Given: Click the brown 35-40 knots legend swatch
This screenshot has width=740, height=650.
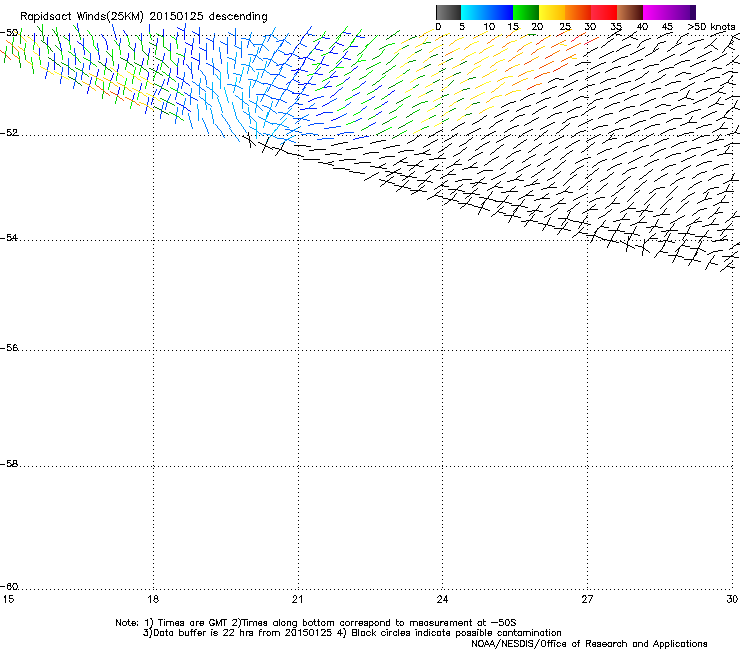Looking at the screenshot, I should click(x=630, y=12).
